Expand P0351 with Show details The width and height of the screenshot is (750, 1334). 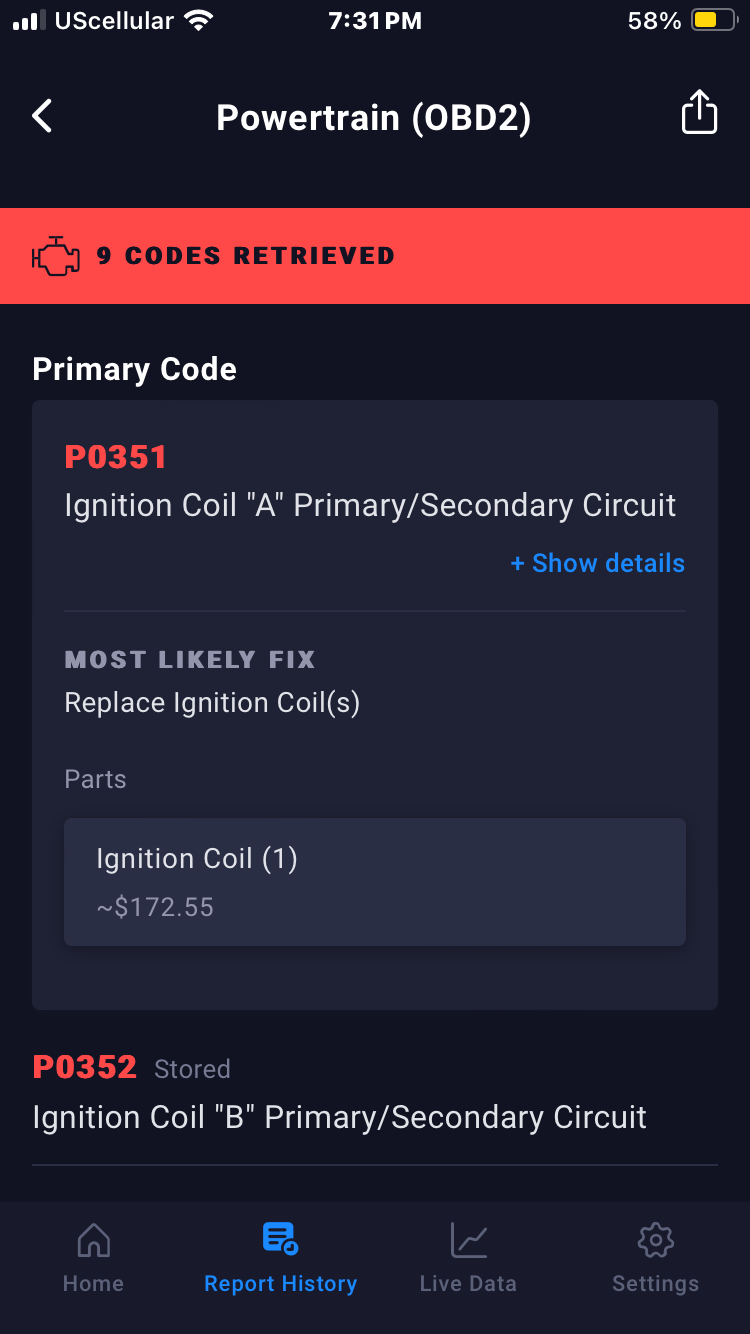pos(597,563)
